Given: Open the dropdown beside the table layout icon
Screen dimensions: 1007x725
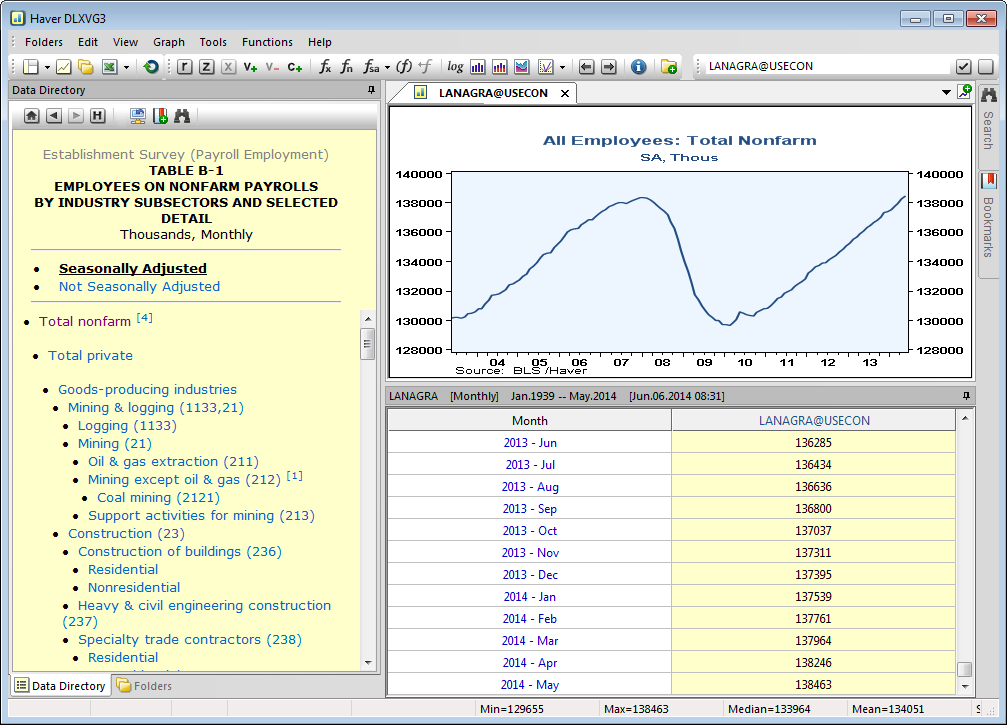Looking at the screenshot, I should (47, 67).
